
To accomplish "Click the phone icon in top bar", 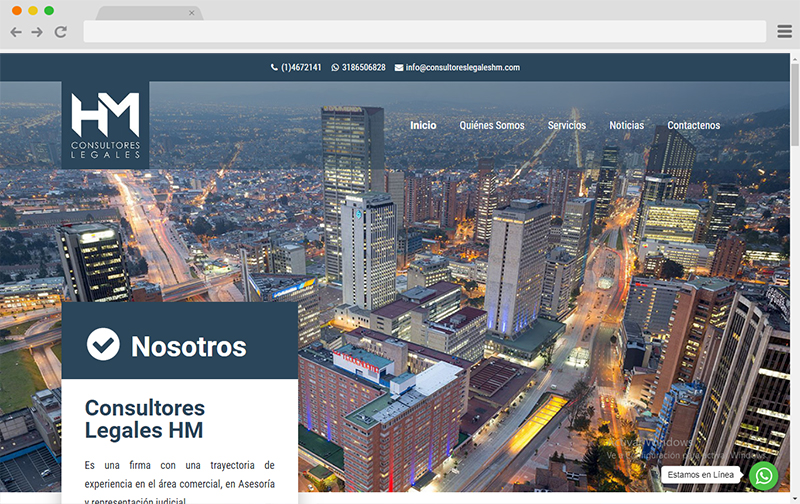I will [274, 67].
